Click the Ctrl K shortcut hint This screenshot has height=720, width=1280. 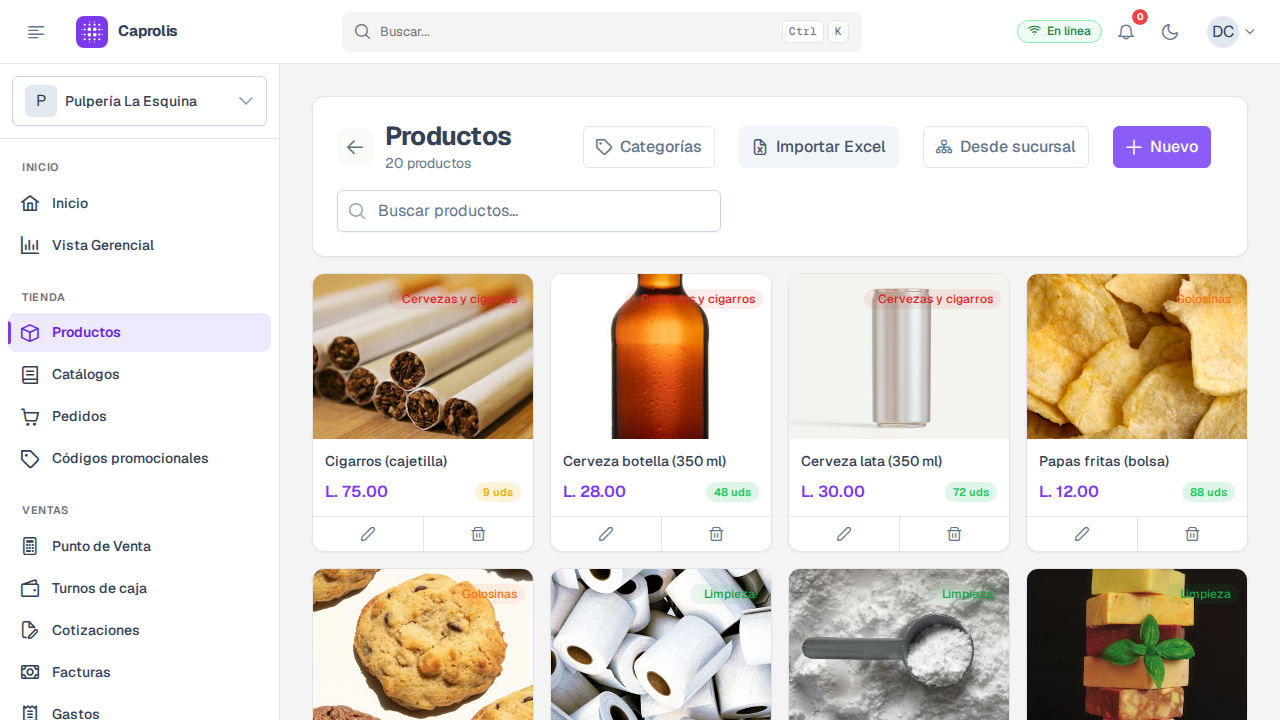tap(815, 32)
